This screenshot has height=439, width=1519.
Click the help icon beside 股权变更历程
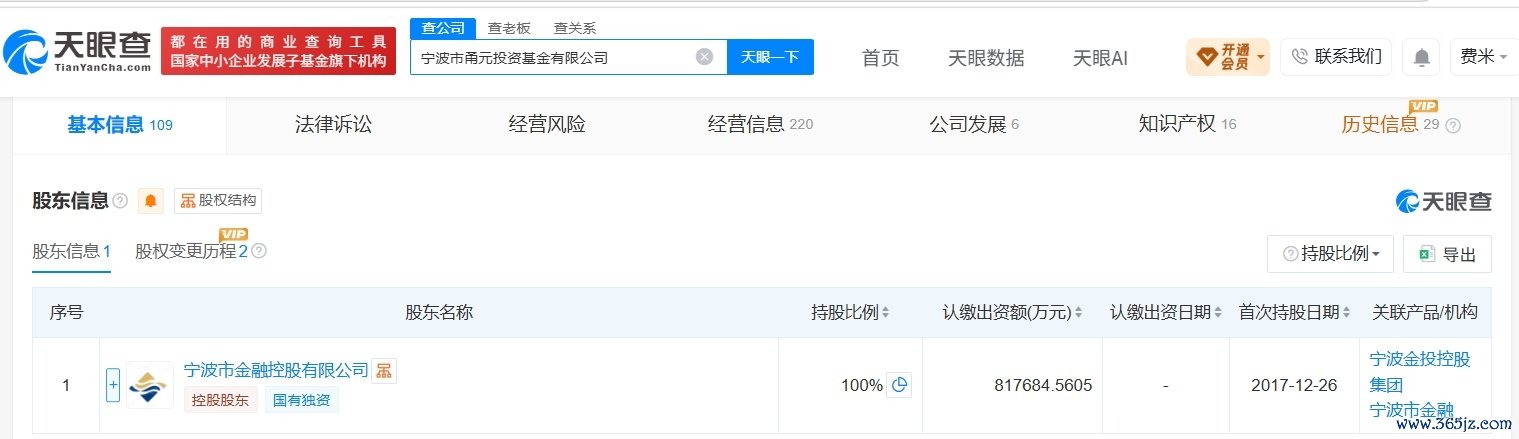[259, 251]
